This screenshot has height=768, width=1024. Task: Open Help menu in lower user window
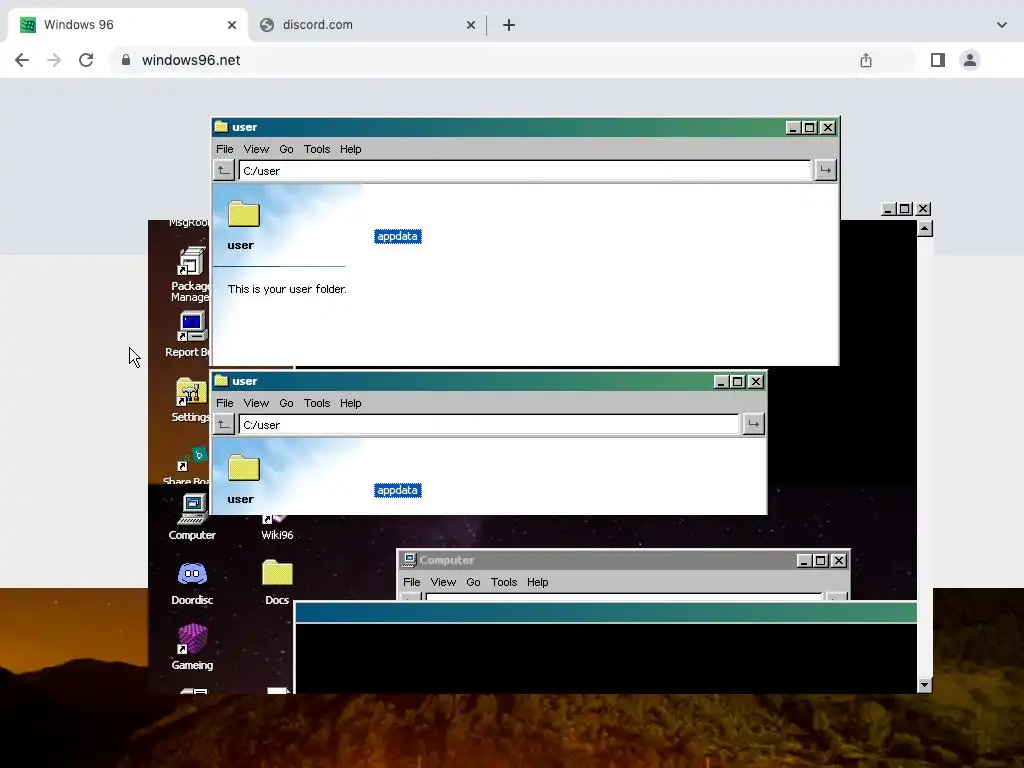[x=351, y=403]
